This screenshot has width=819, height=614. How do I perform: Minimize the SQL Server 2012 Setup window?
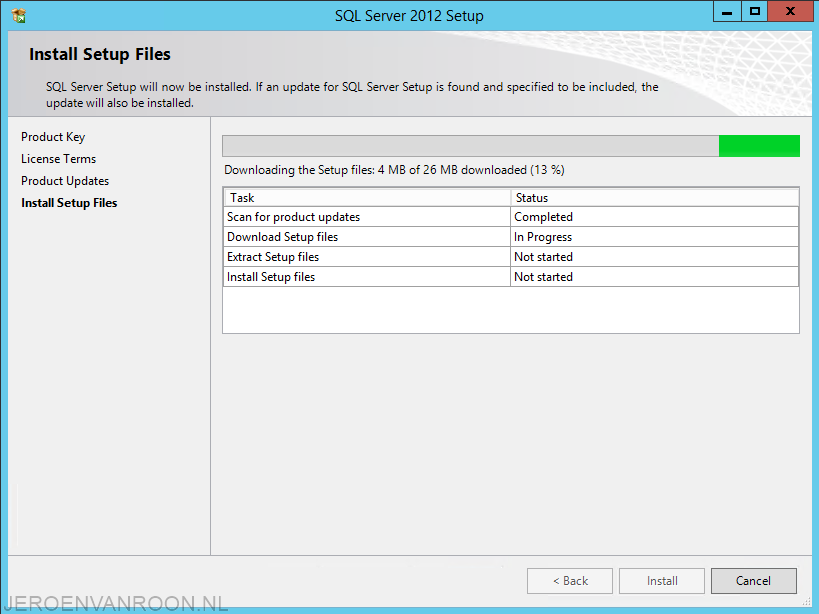[x=727, y=11]
